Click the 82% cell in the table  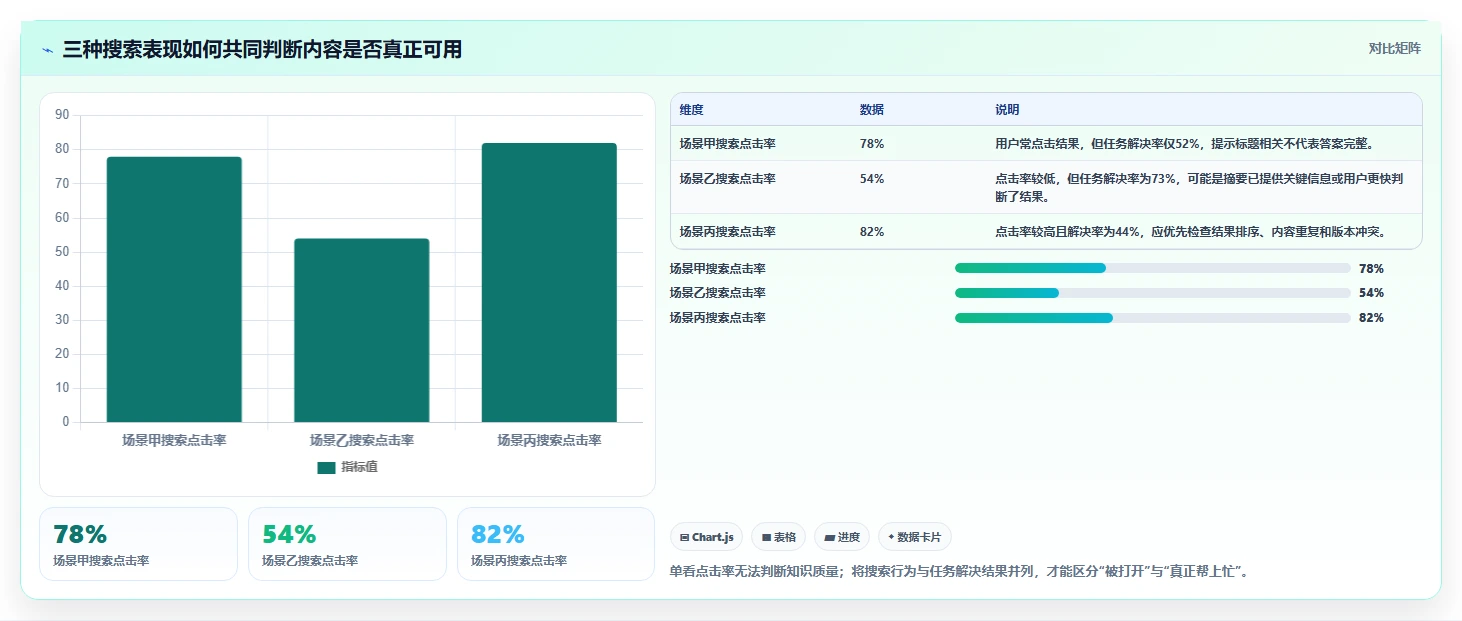pos(871,232)
